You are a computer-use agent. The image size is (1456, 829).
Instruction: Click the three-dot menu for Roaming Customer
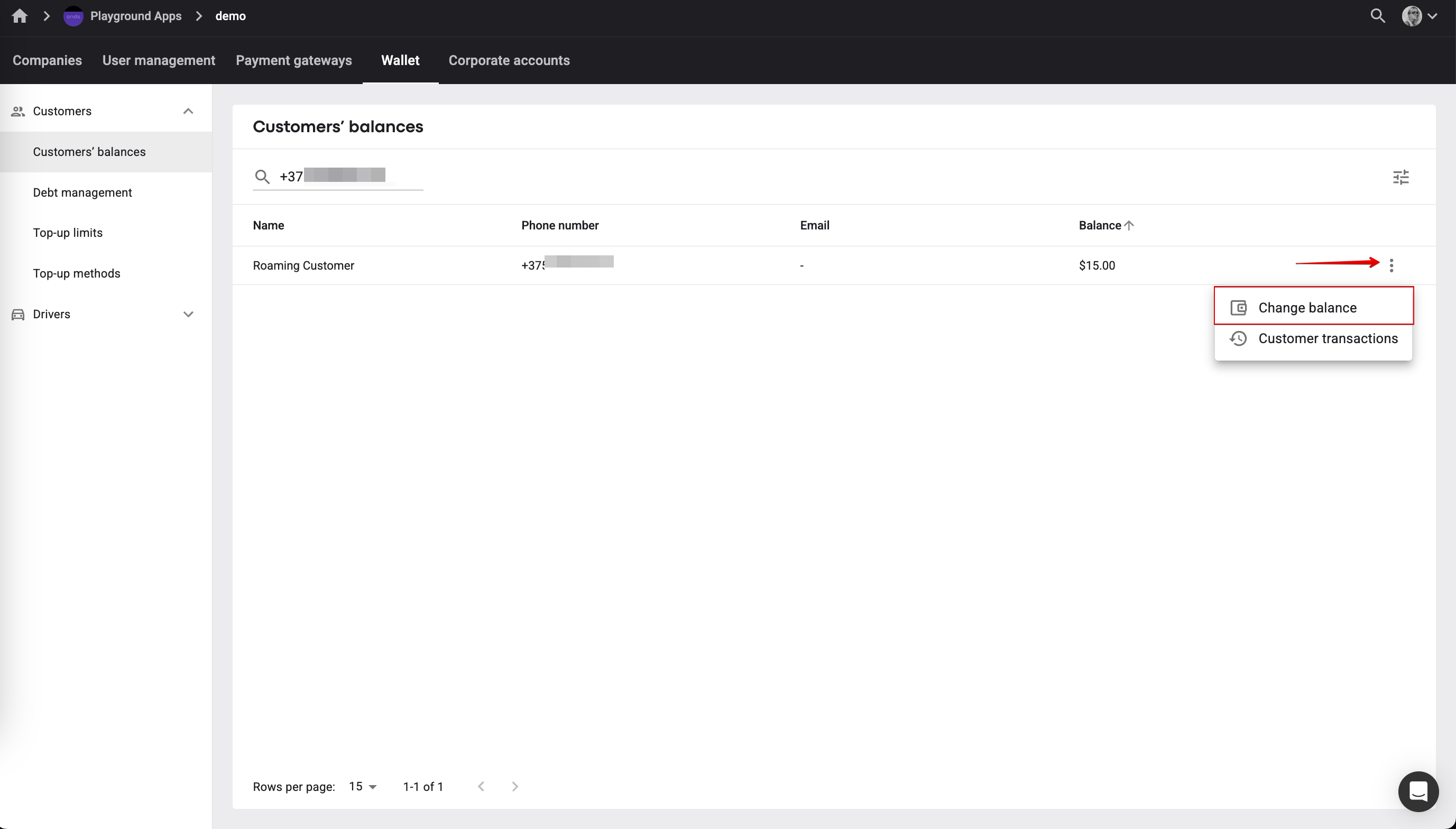click(1391, 265)
